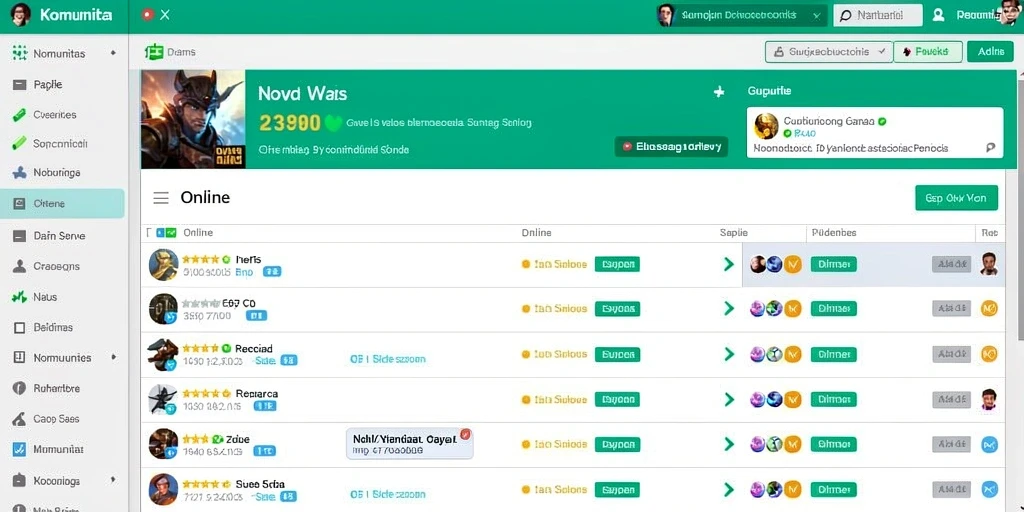
Task: Click the blue globe icon in hefis row
Action: click(775, 264)
